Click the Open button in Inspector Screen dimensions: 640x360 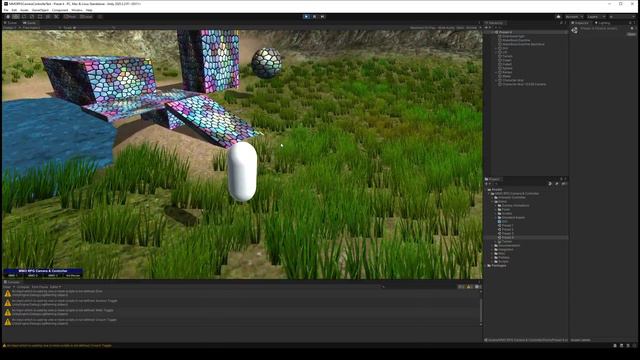tap(631, 35)
